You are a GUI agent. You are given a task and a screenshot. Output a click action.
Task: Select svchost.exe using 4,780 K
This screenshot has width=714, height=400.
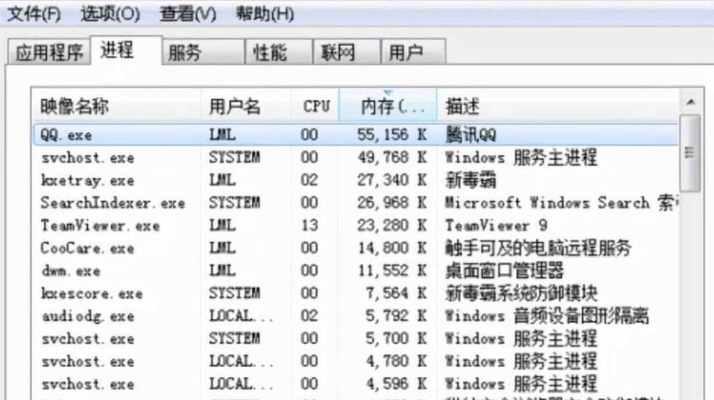(x=355, y=362)
